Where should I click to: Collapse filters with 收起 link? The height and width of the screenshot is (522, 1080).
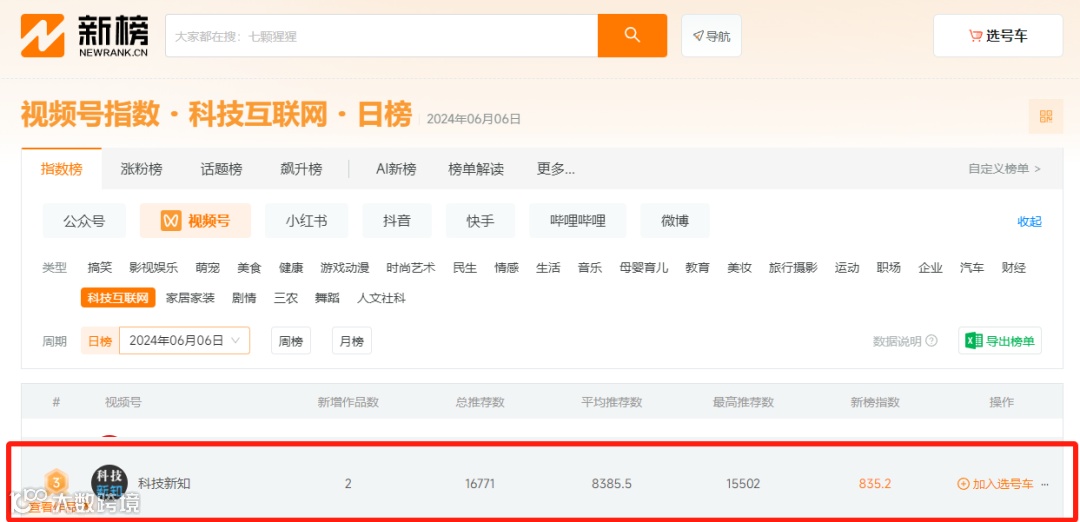coord(1030,221)
